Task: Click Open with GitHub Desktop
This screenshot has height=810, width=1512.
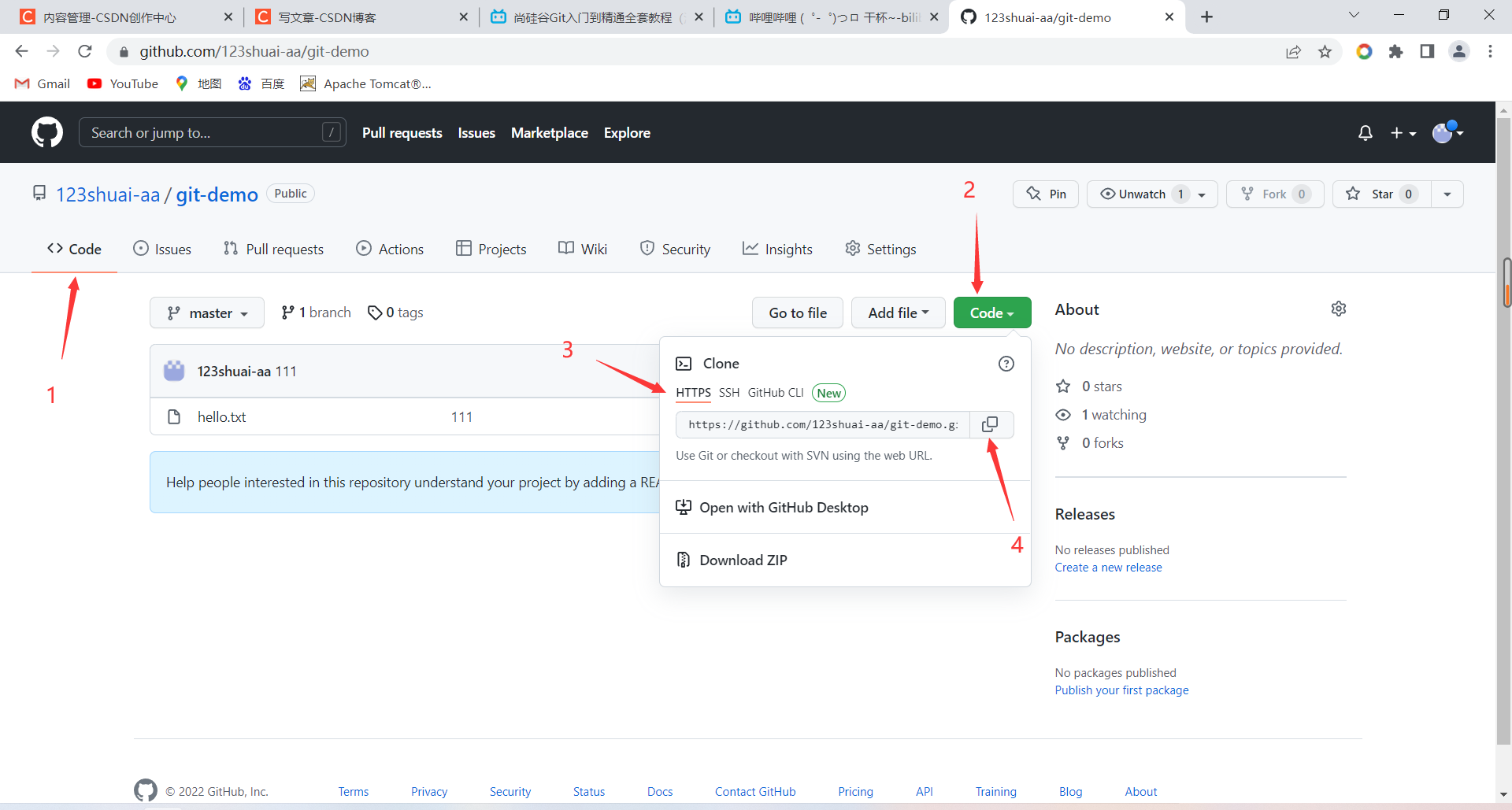Action: [x=772, y=508]
